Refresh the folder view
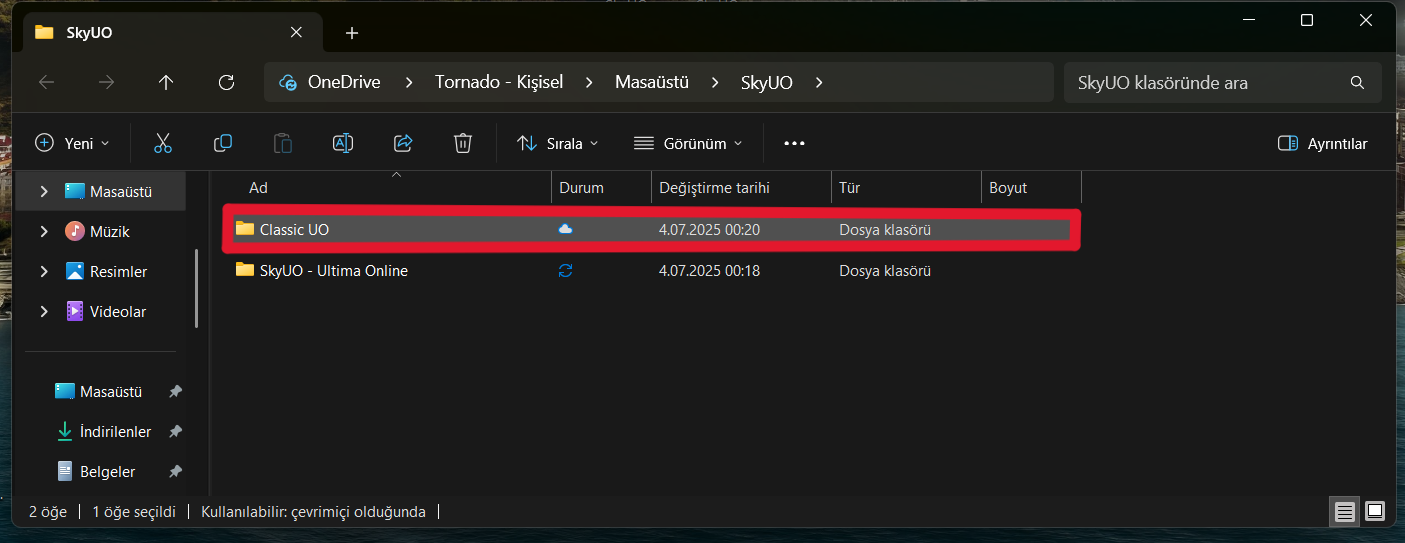This screenshot has width=1405, height=543. tap(226, 82)
